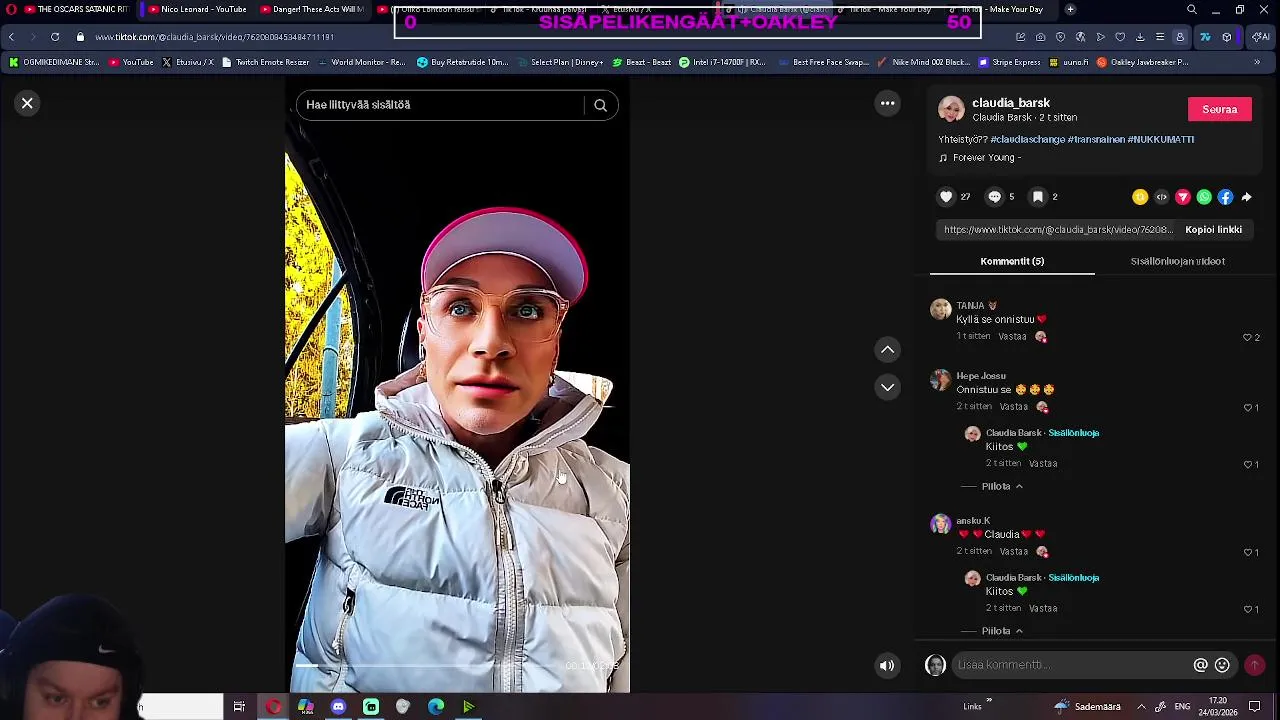Open the #NUKKUMATTI hashtag
The height and width of the screenshot is (720, 1280).
click(1160, 139)
